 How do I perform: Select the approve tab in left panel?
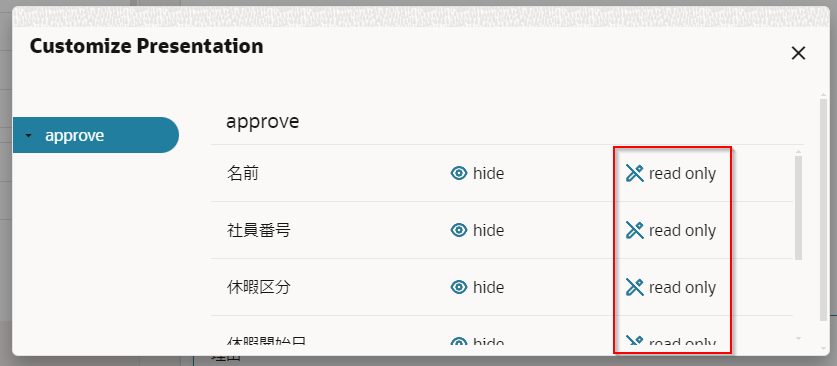click(96, 135)
